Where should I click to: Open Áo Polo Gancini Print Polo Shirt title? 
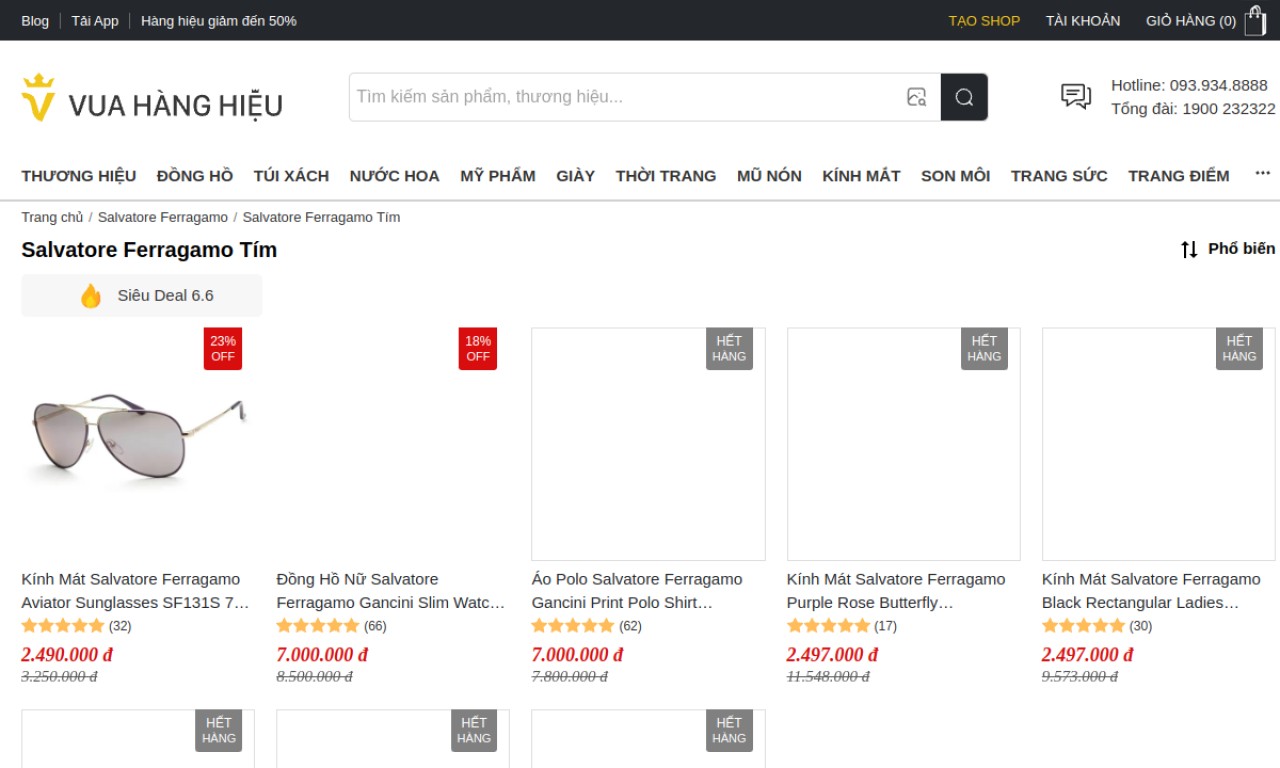tap(637, 591)
